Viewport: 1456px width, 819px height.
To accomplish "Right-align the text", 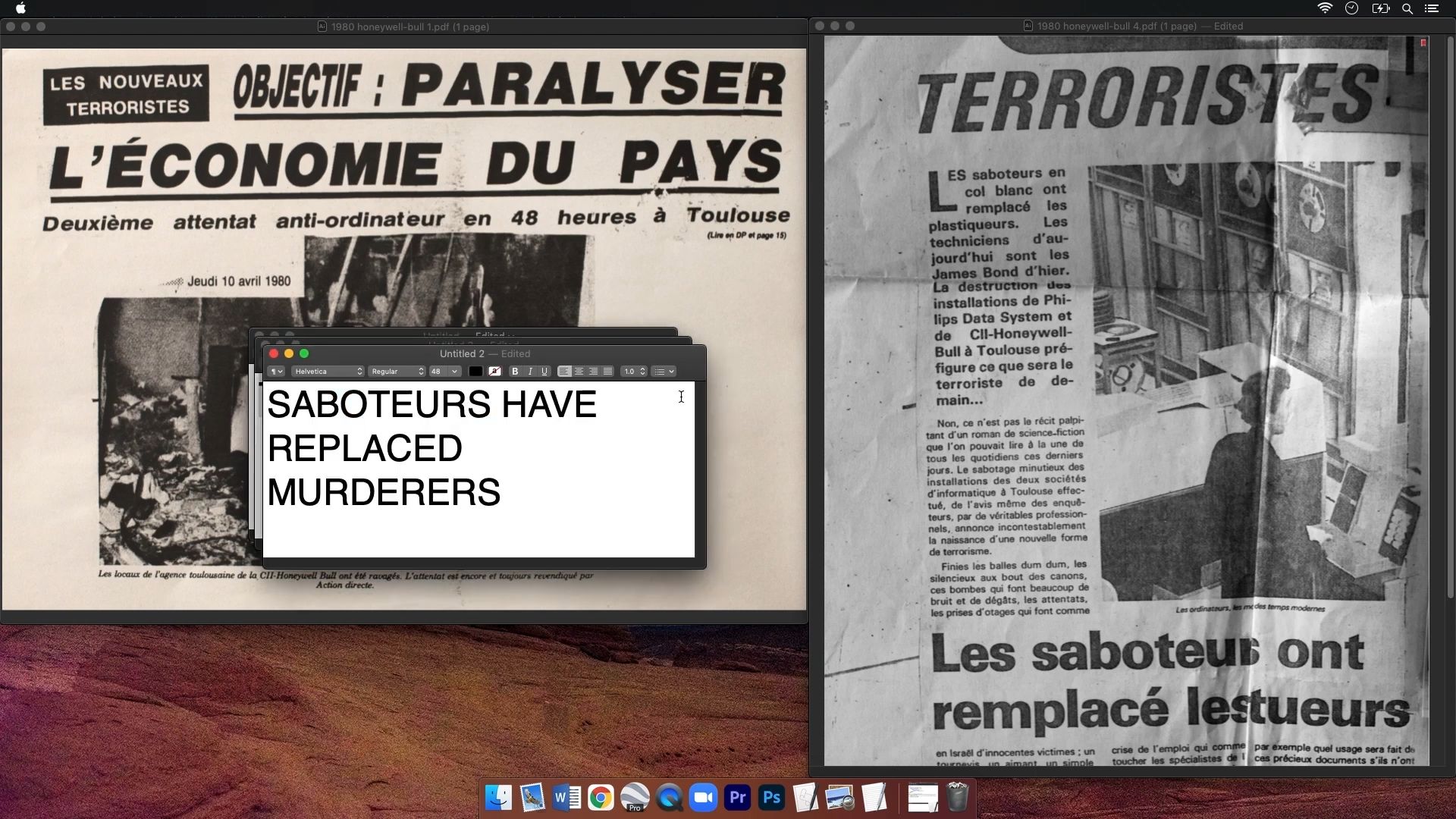I will [594, 372].
